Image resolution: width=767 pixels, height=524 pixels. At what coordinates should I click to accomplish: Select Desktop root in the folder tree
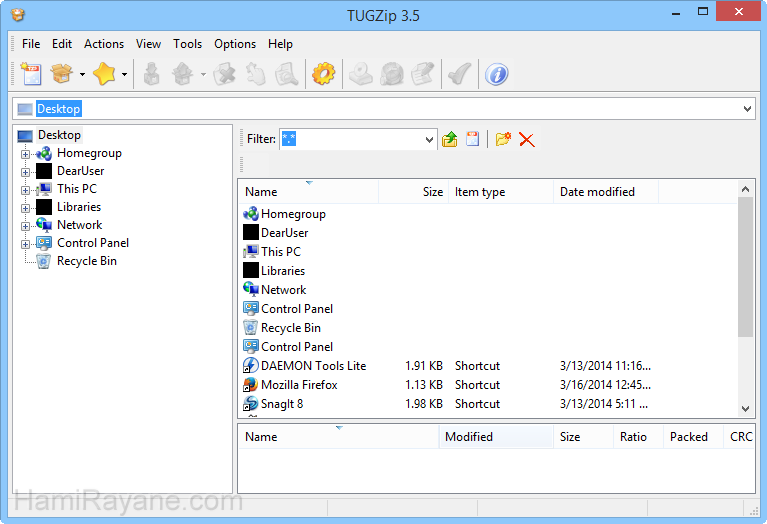point(59,135)
